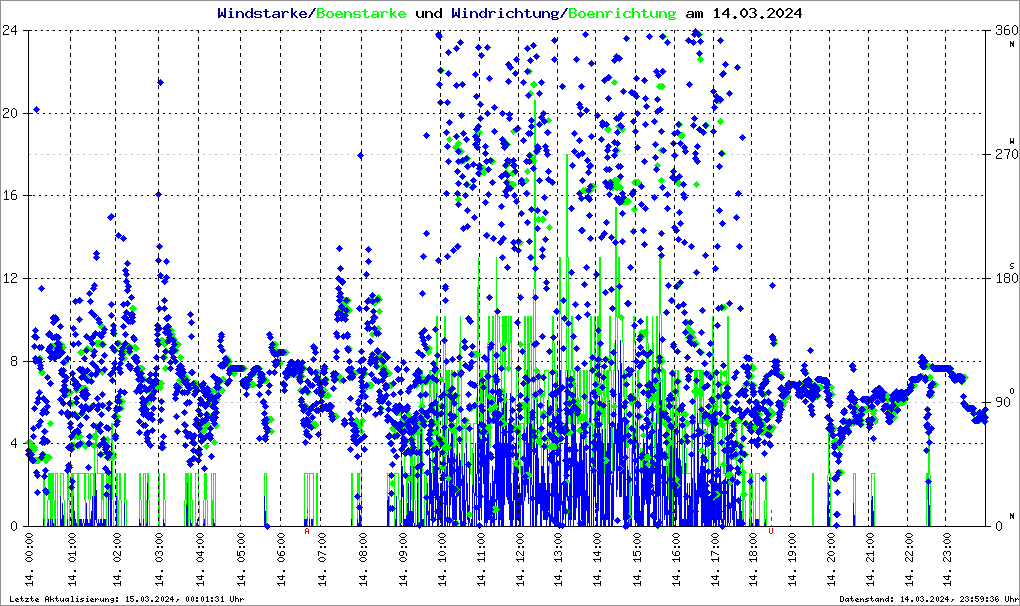1020x606 pixels.
Task: Click the 'W' compass letter above 270
Action: click(1012, 141)
